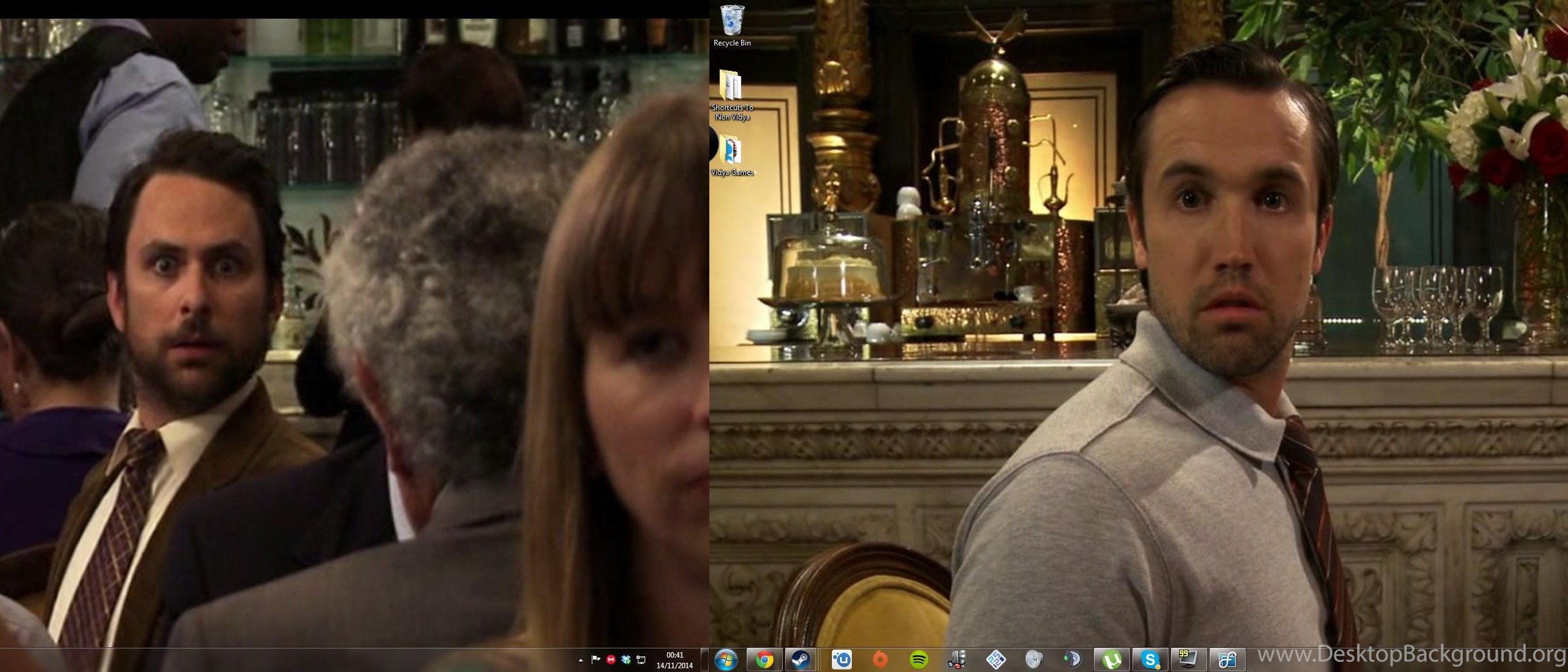Show hidden system tray icons
This screenshot has height=672, width=1568.
[581, 660]
